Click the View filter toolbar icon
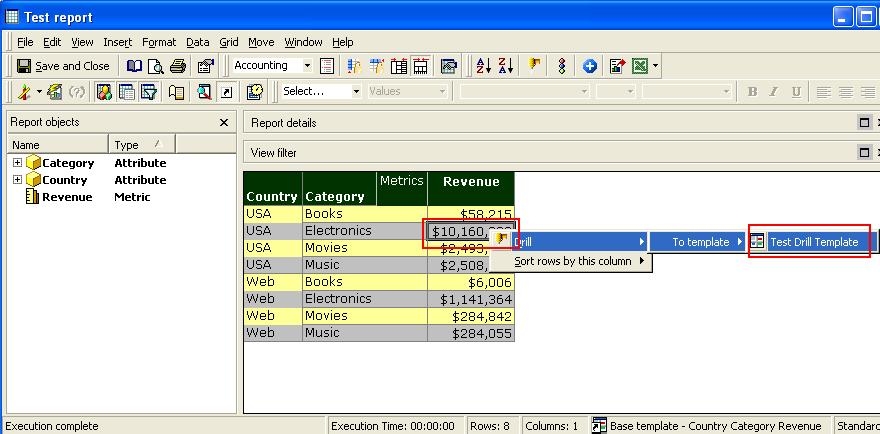The image size is (880, 434). coord(149,92)
